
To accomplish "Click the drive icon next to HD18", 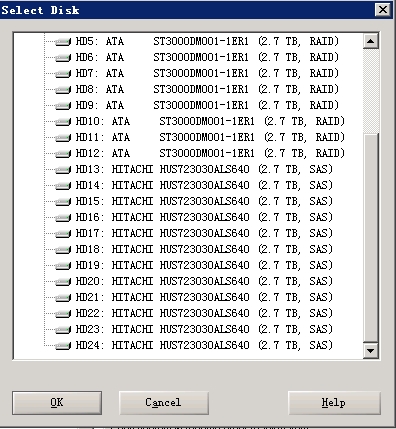I will click(63, 250).
